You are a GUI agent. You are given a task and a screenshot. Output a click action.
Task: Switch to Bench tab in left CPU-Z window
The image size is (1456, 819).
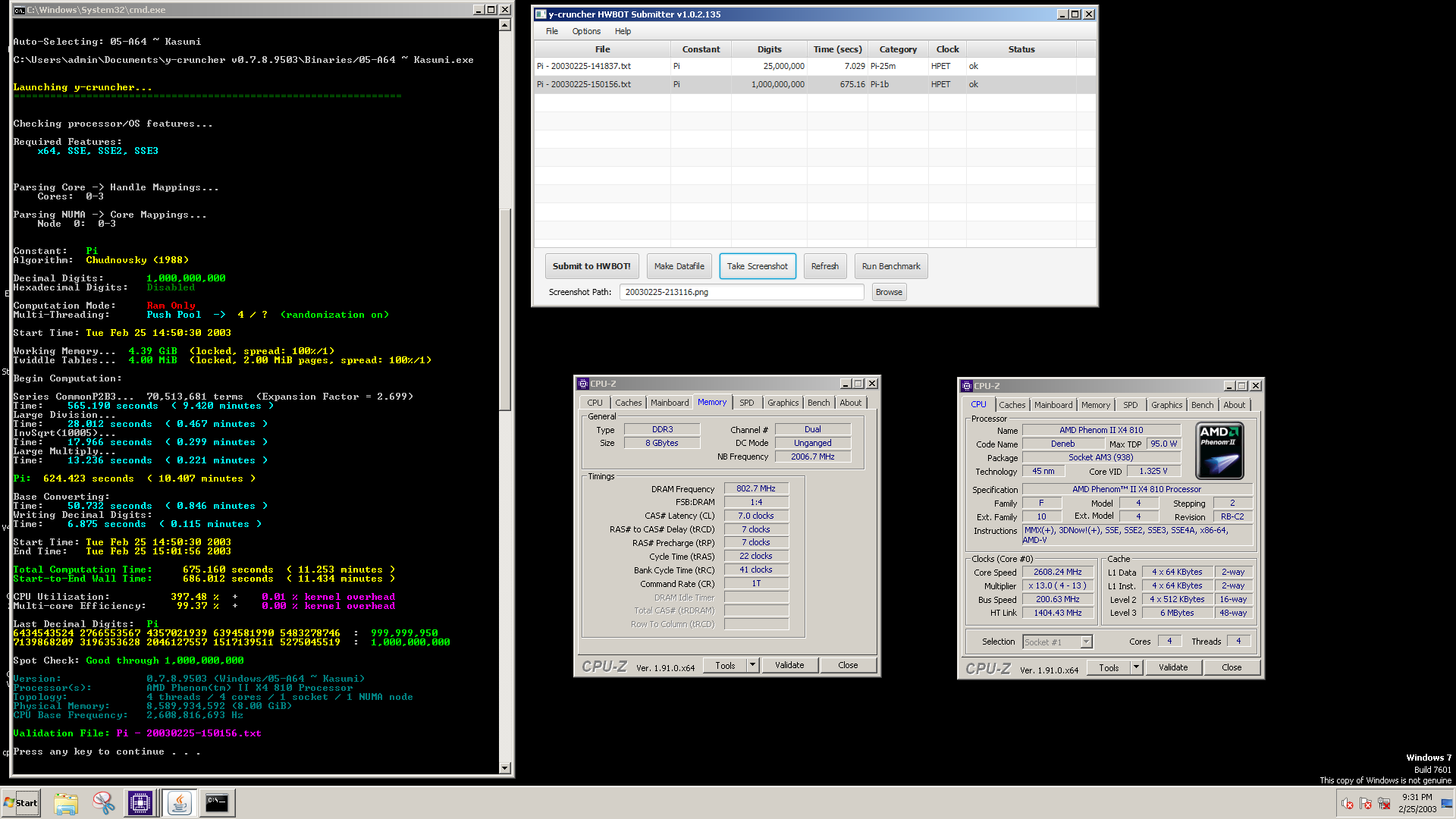pyautogui.click(x=819, y=403)
